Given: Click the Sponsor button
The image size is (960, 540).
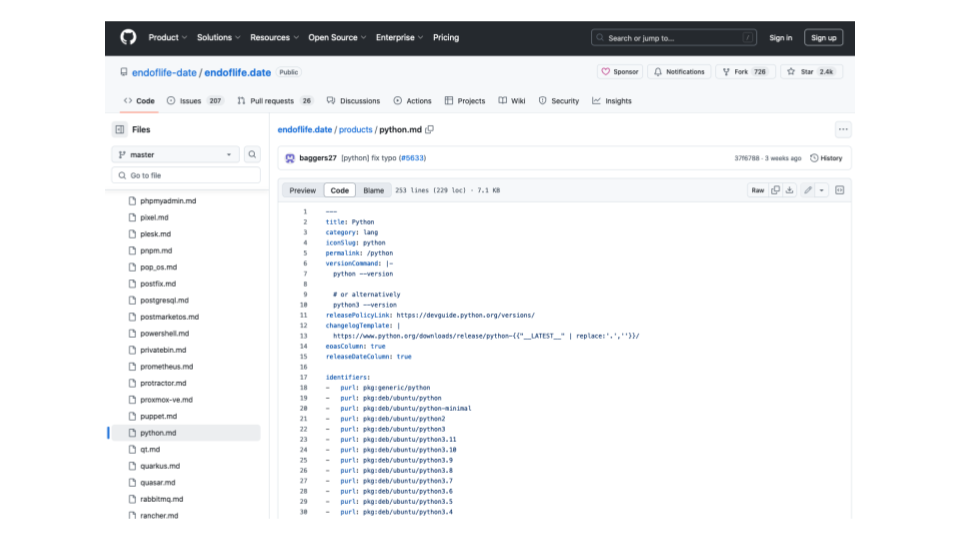Looking at the screenshot, I should 620,72.
